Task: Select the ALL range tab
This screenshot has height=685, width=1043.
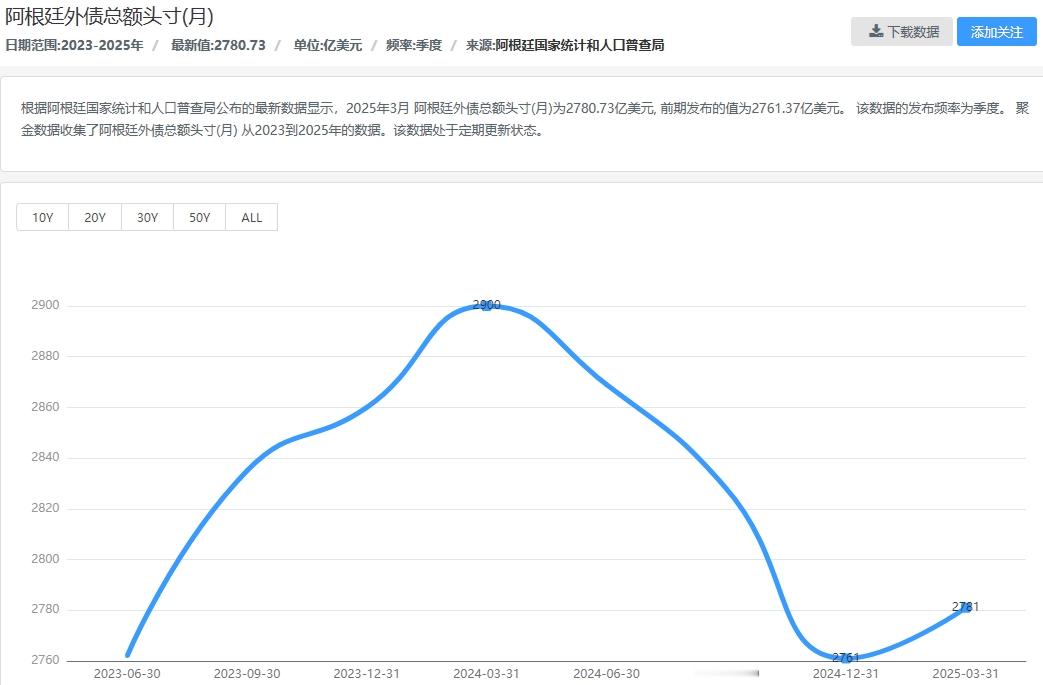Action: [251, 217]
